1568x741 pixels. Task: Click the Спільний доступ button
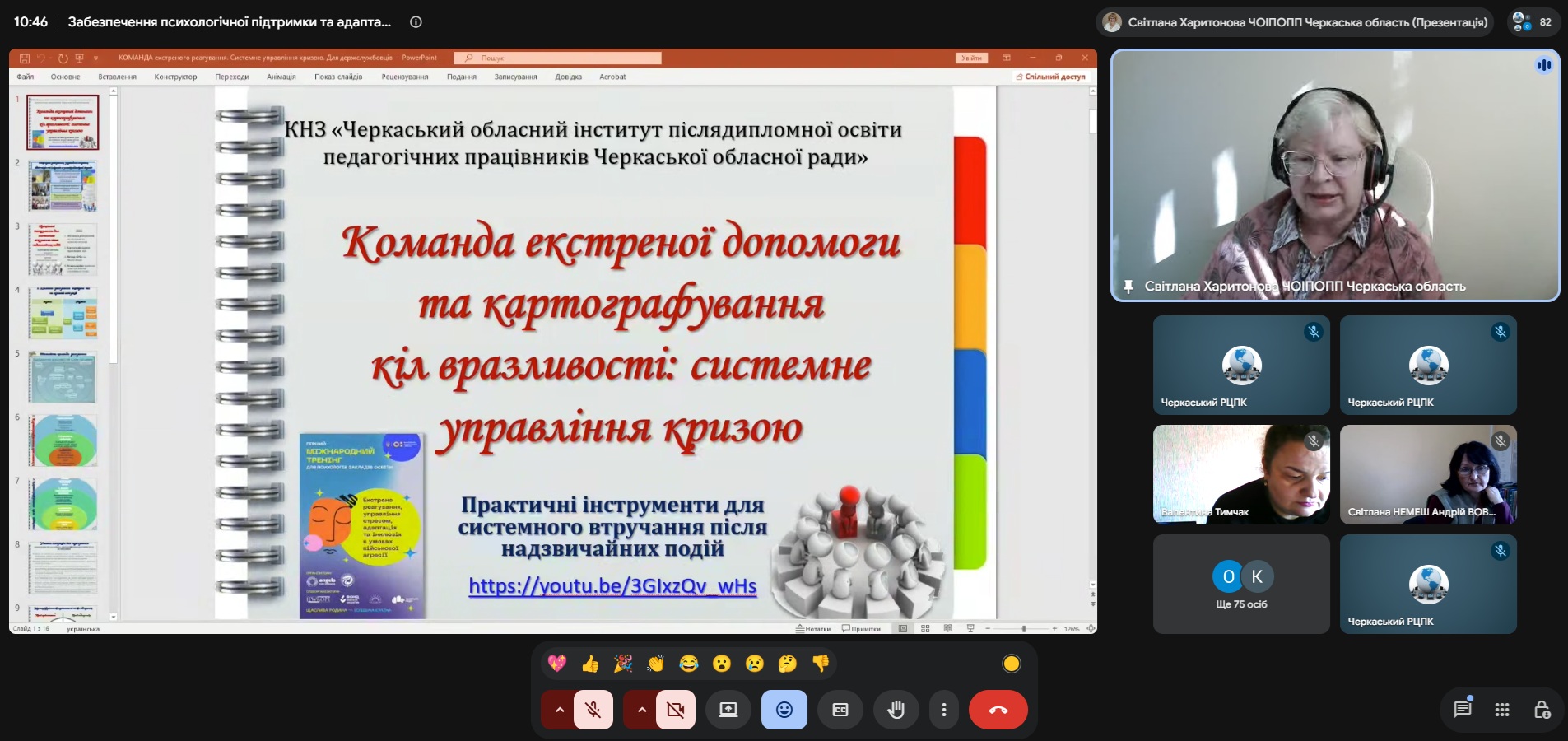tap(1051, 77)
